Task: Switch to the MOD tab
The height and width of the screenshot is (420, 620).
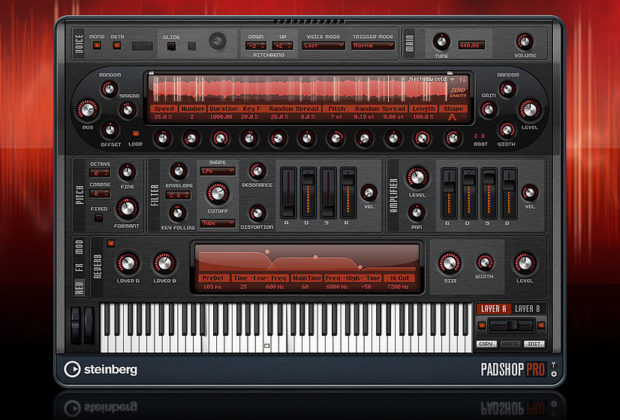Action: 79,247
